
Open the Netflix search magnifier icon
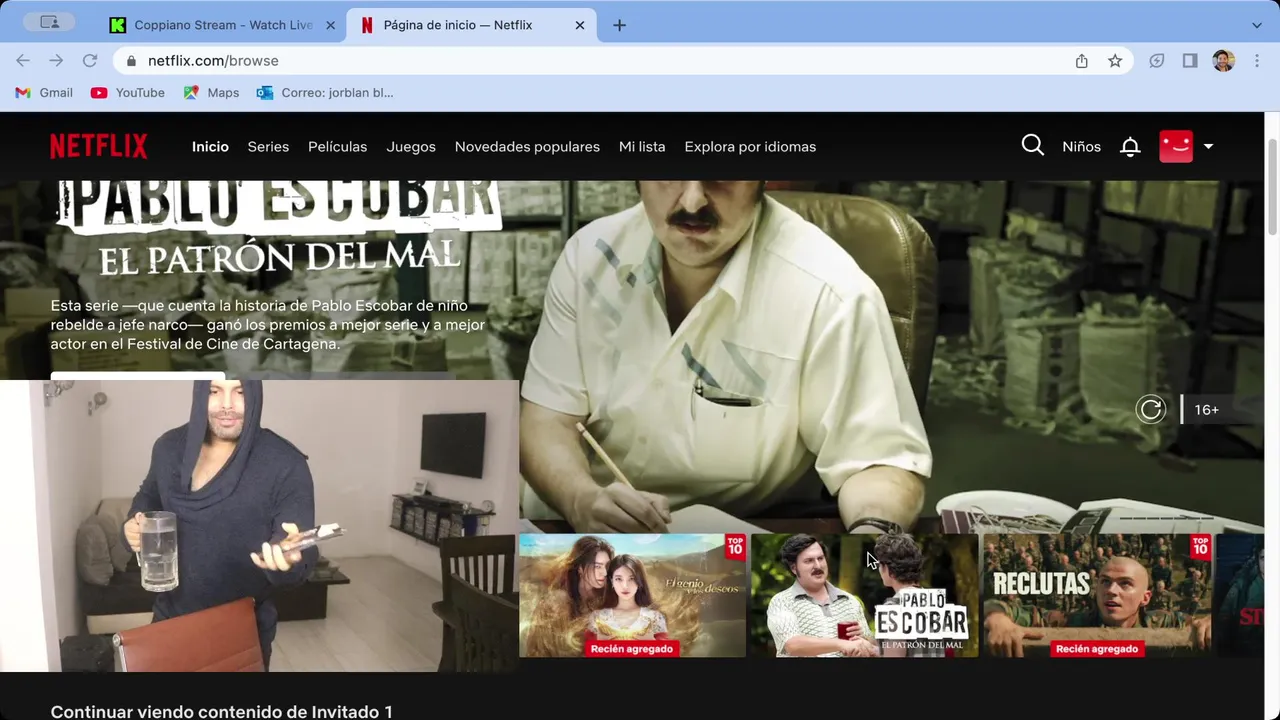click(1033, 146)
